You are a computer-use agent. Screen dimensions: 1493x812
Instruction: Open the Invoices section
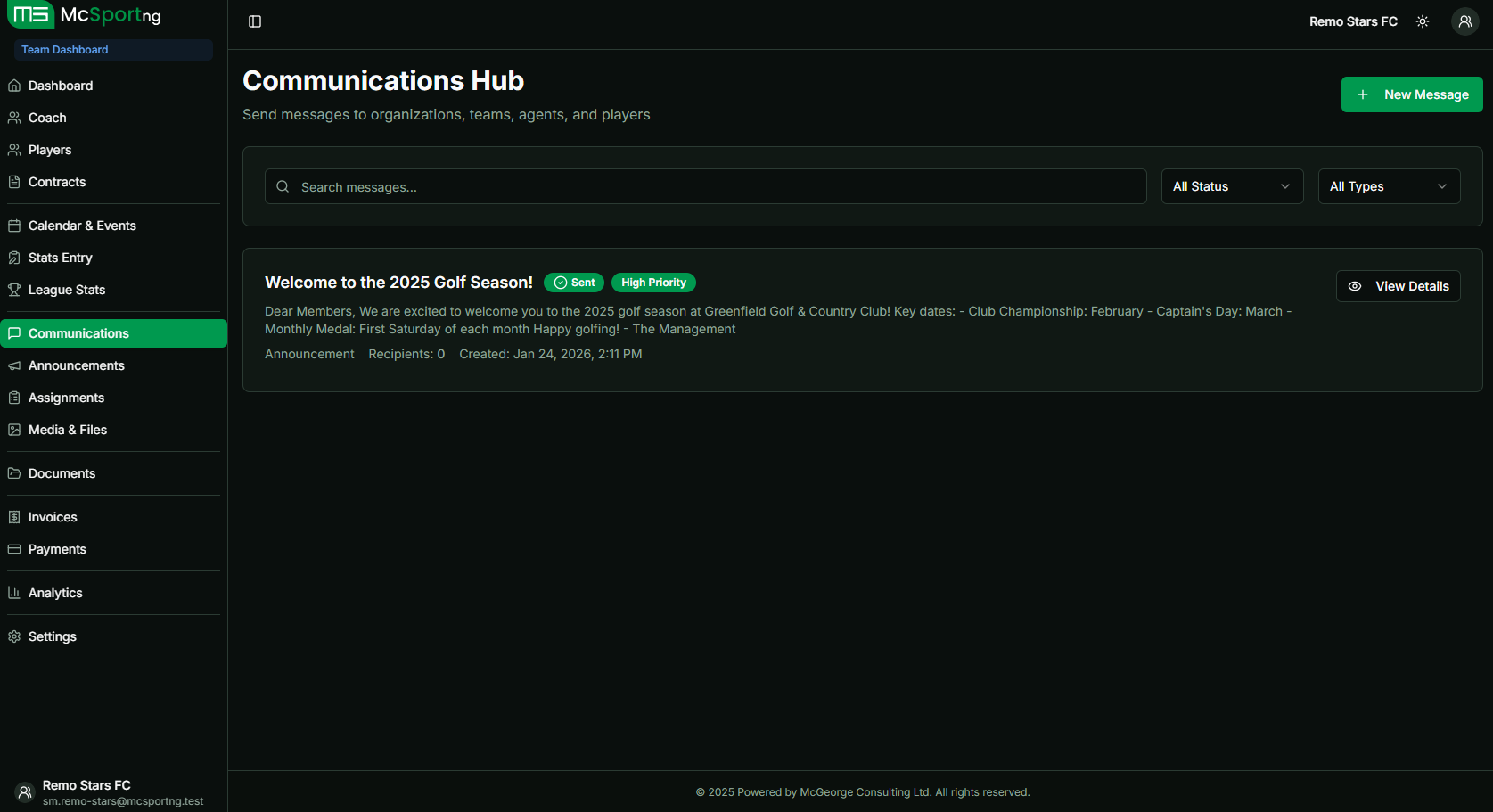[x=53, y=517]
